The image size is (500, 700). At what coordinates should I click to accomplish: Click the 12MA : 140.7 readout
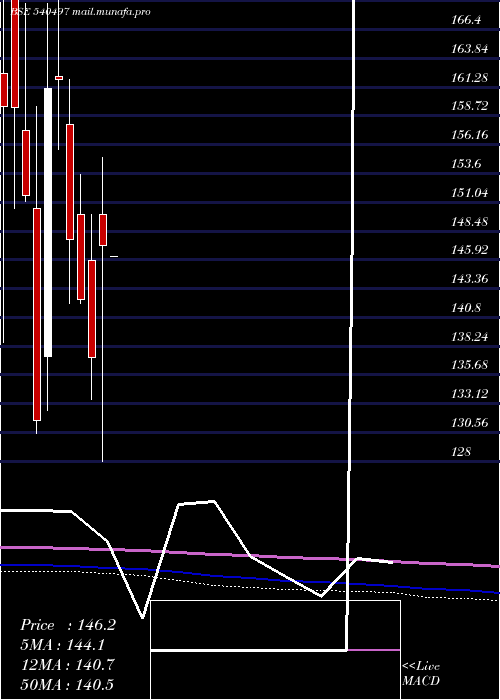point(67,665)
